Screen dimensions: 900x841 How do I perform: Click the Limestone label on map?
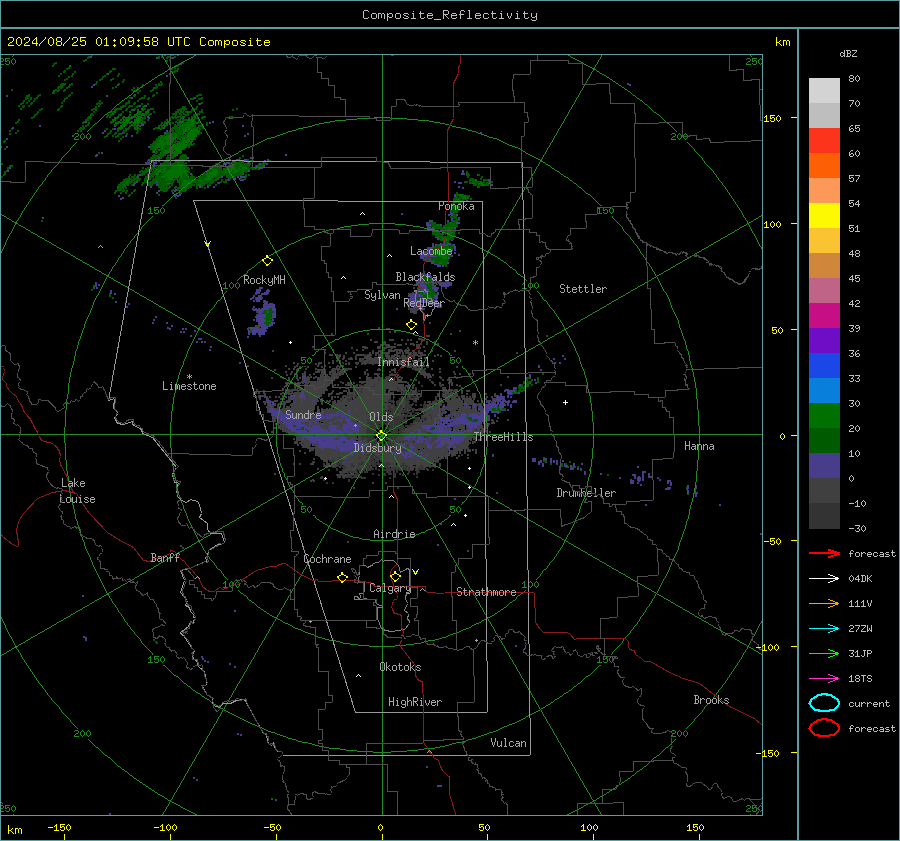point(189,386)
